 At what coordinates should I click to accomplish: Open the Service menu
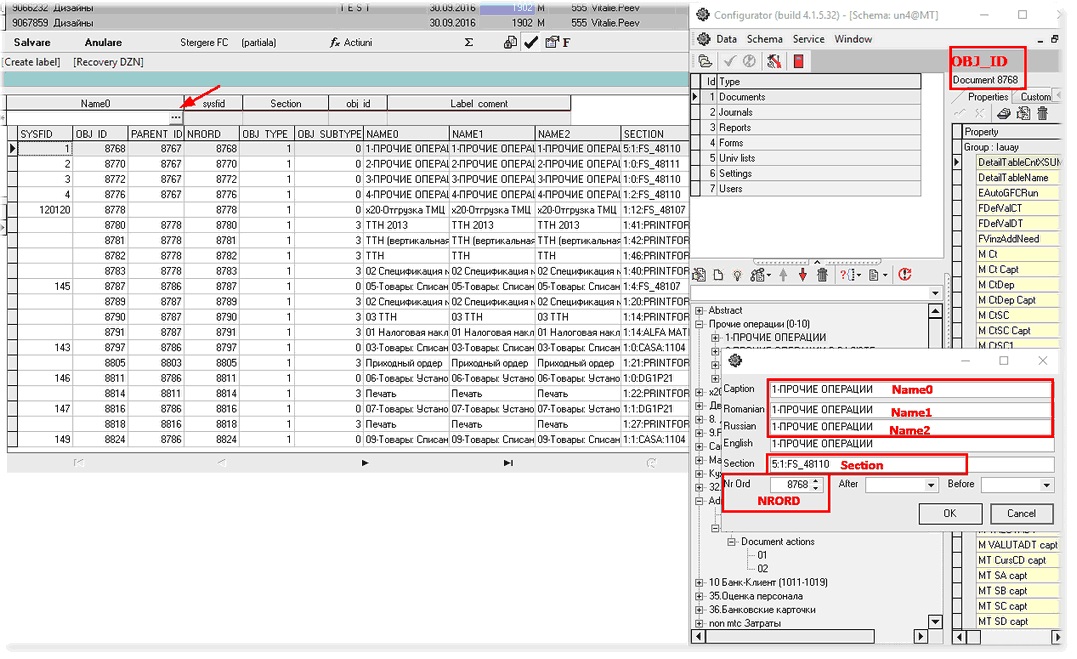tap(808, 39)
